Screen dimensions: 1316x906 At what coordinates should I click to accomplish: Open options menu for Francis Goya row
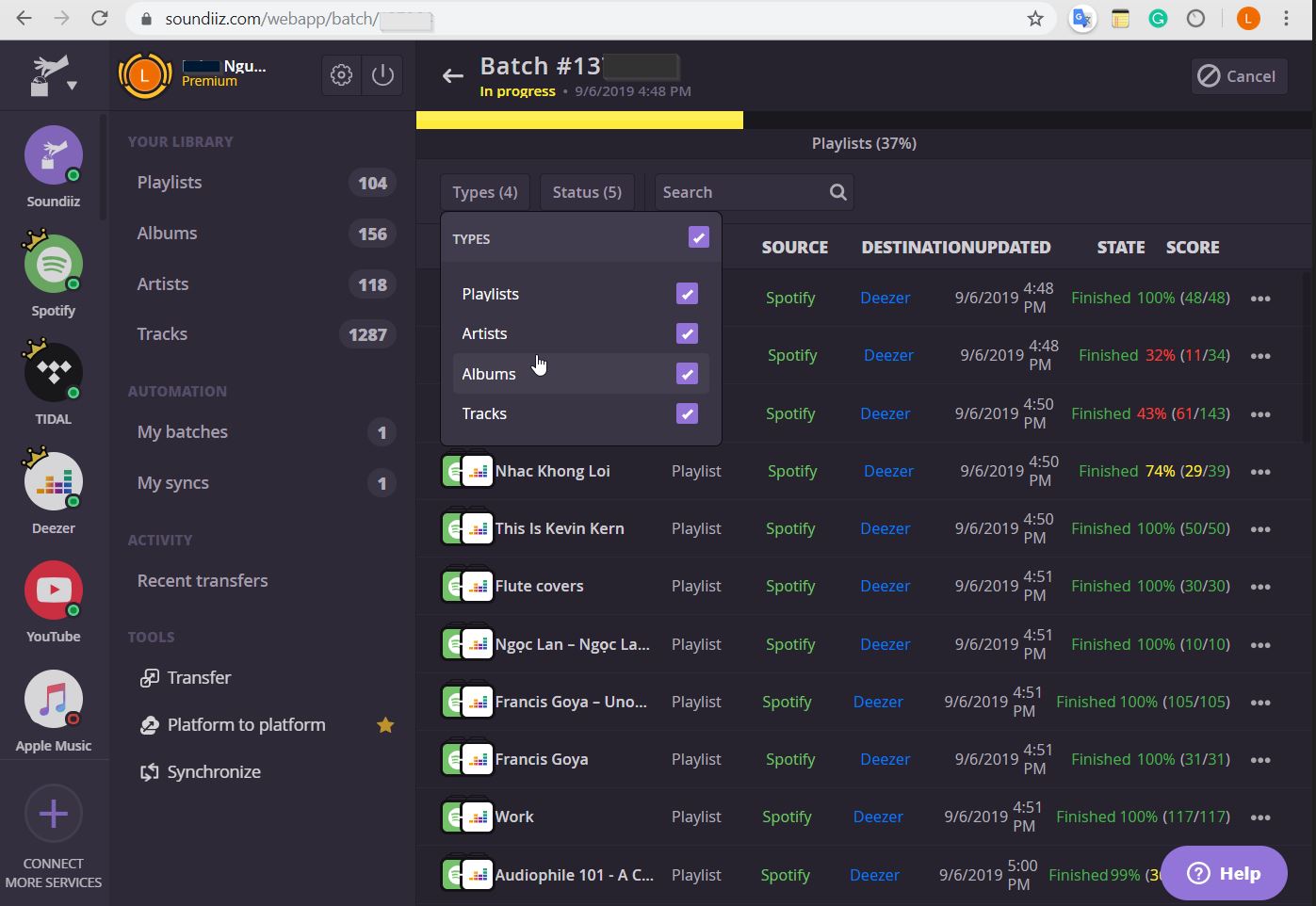point(1260,760)
